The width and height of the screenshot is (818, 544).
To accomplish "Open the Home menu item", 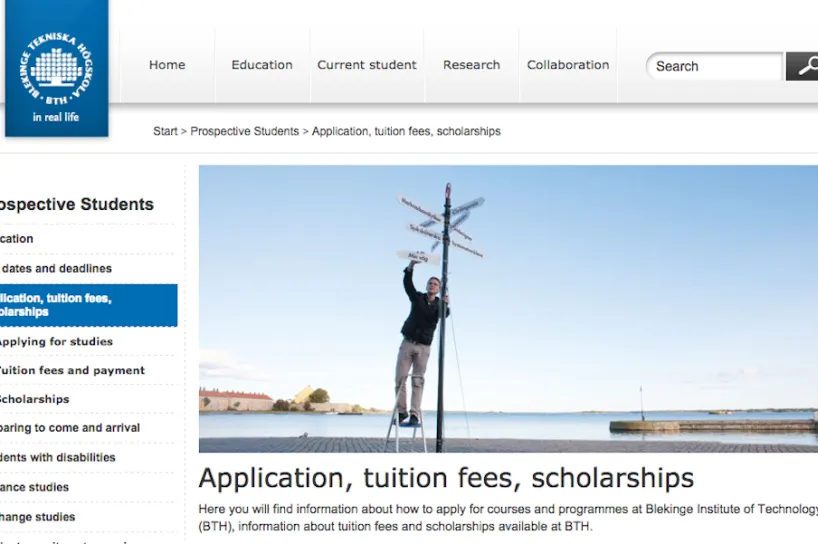I will coord(167,65).
